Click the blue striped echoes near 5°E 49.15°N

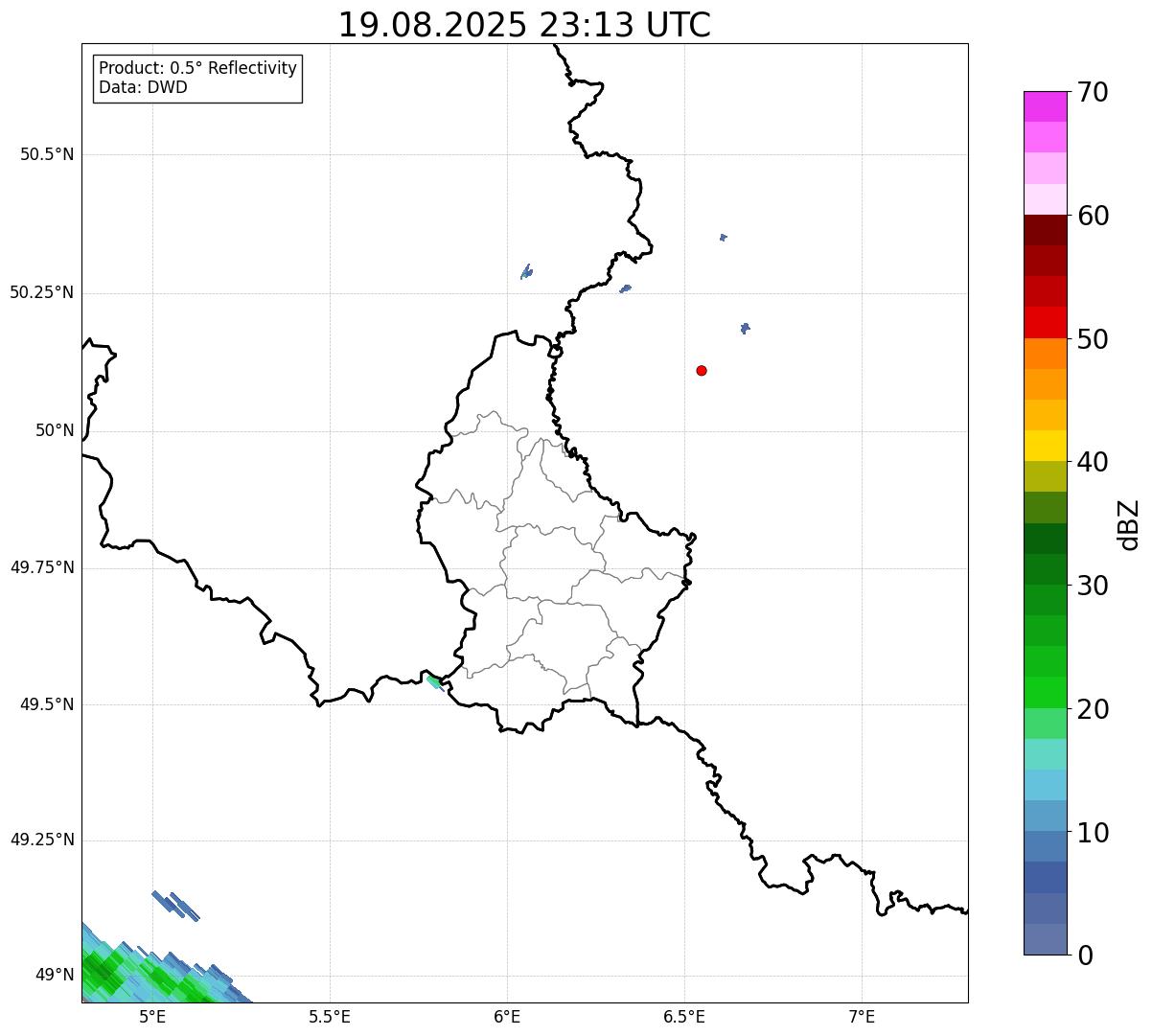[175, 905]
